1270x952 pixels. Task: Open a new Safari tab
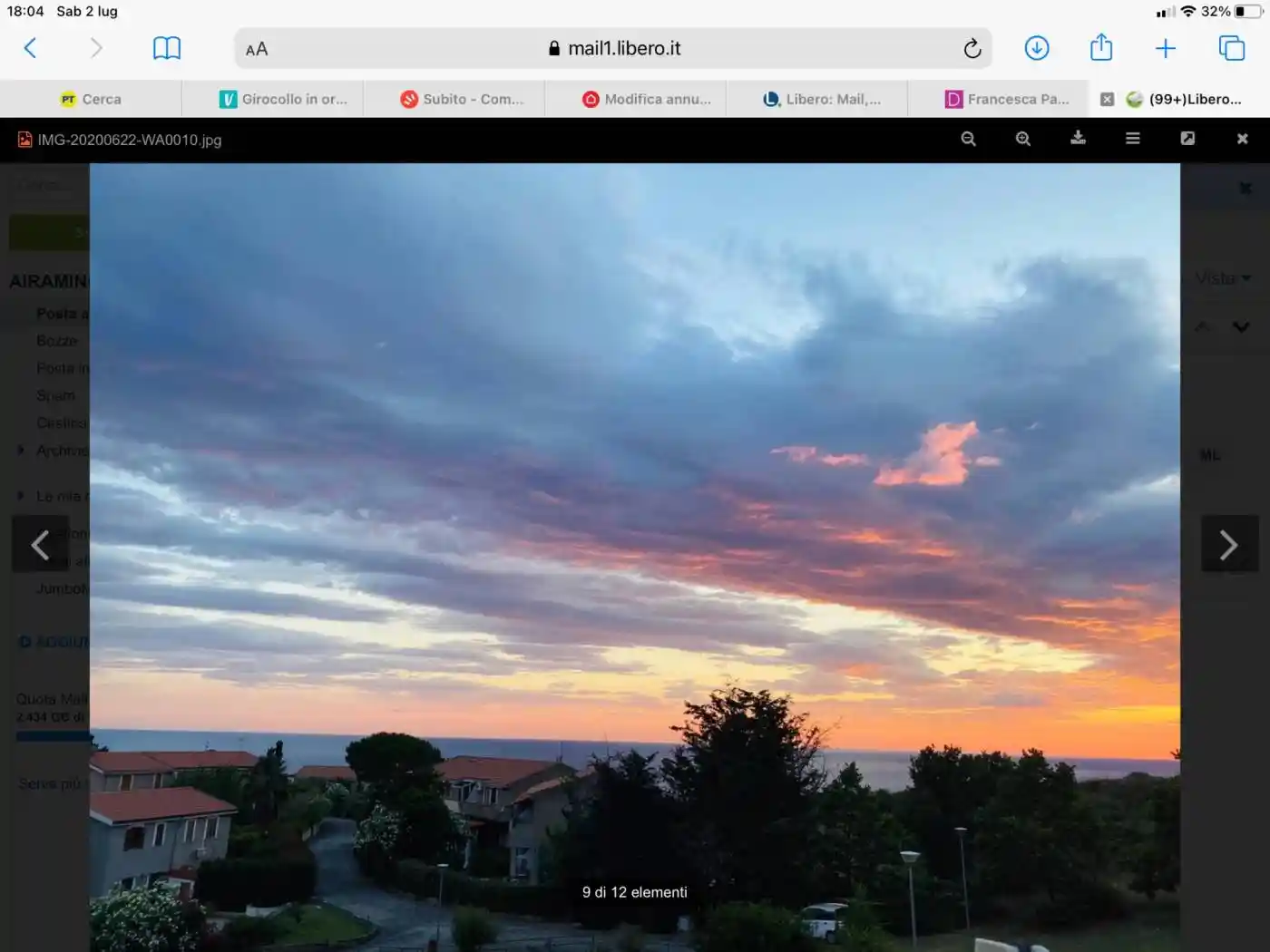(x=1165, y=48)
